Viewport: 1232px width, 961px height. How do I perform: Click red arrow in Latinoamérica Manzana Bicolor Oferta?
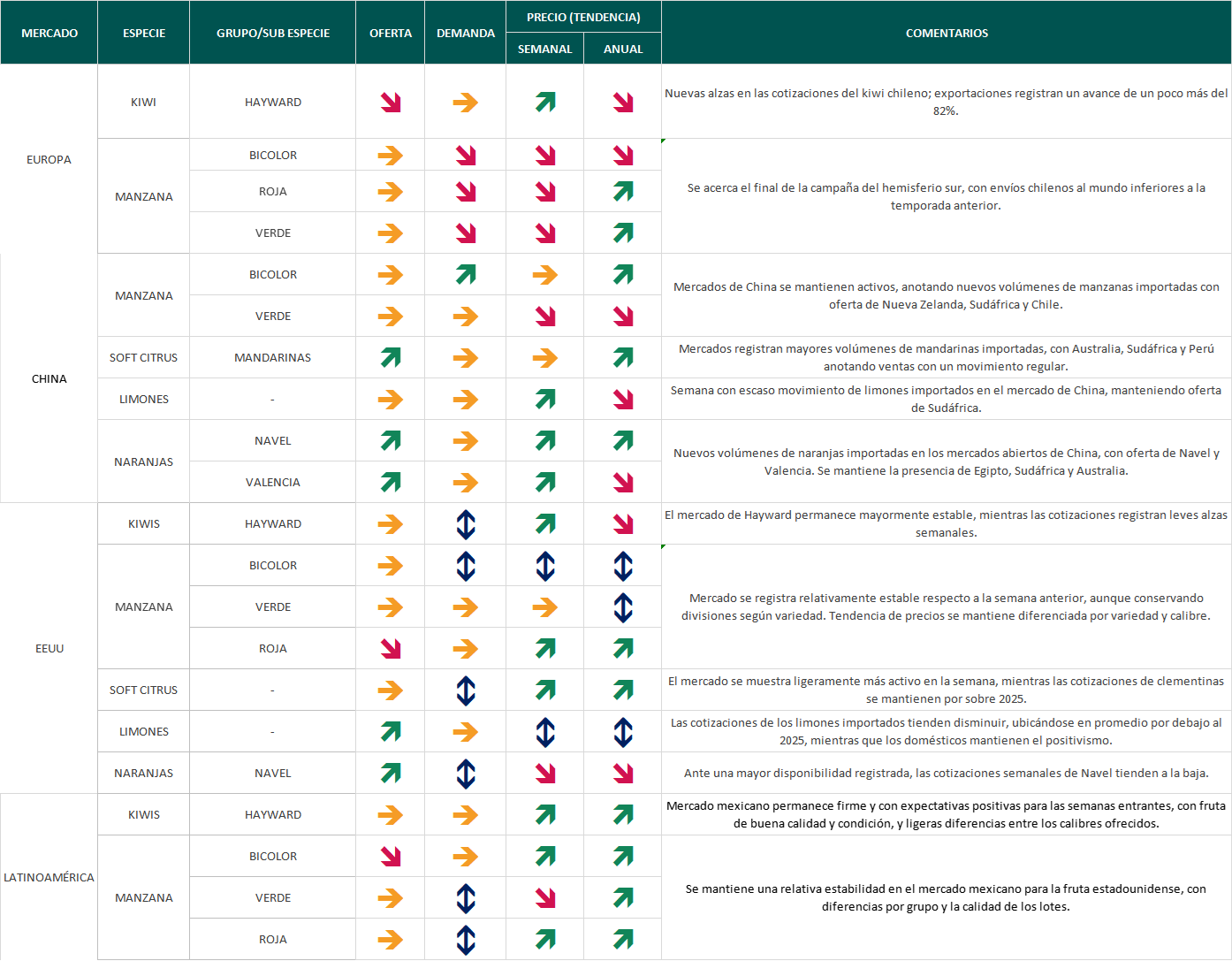pos(391,857)
